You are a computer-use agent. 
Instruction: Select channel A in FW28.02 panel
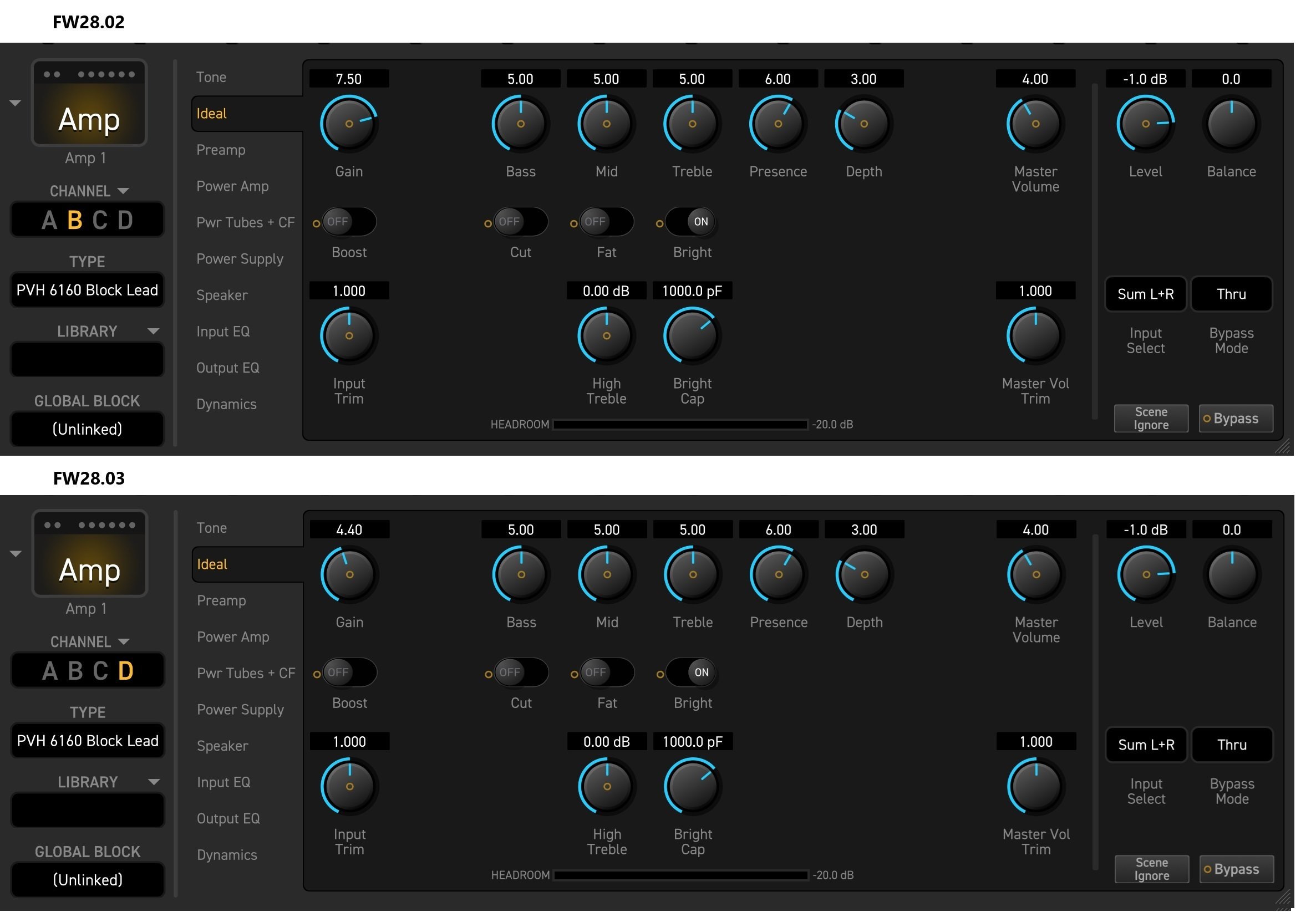click(49, 220)
